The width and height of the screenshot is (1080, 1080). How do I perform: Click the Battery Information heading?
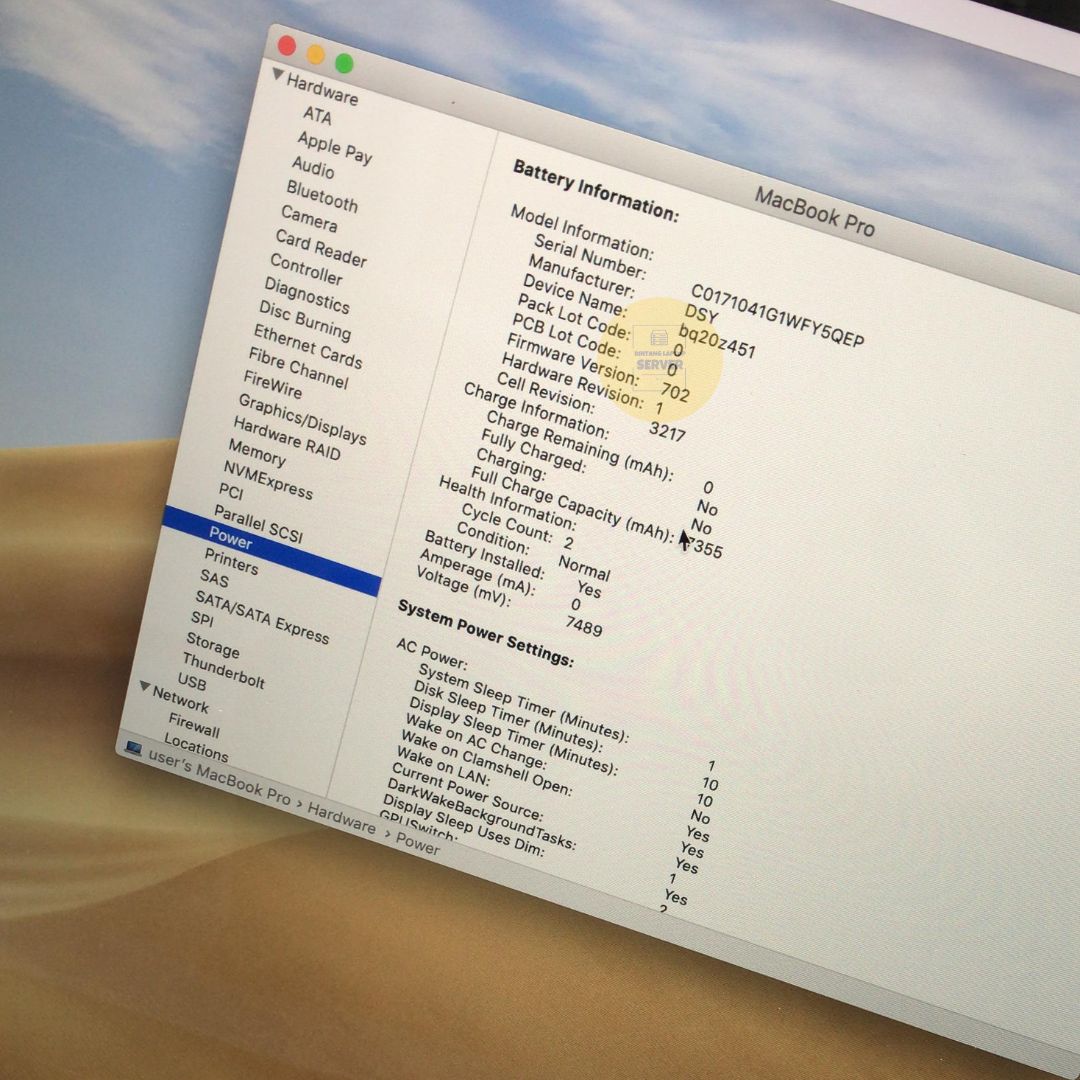point(596,191)
